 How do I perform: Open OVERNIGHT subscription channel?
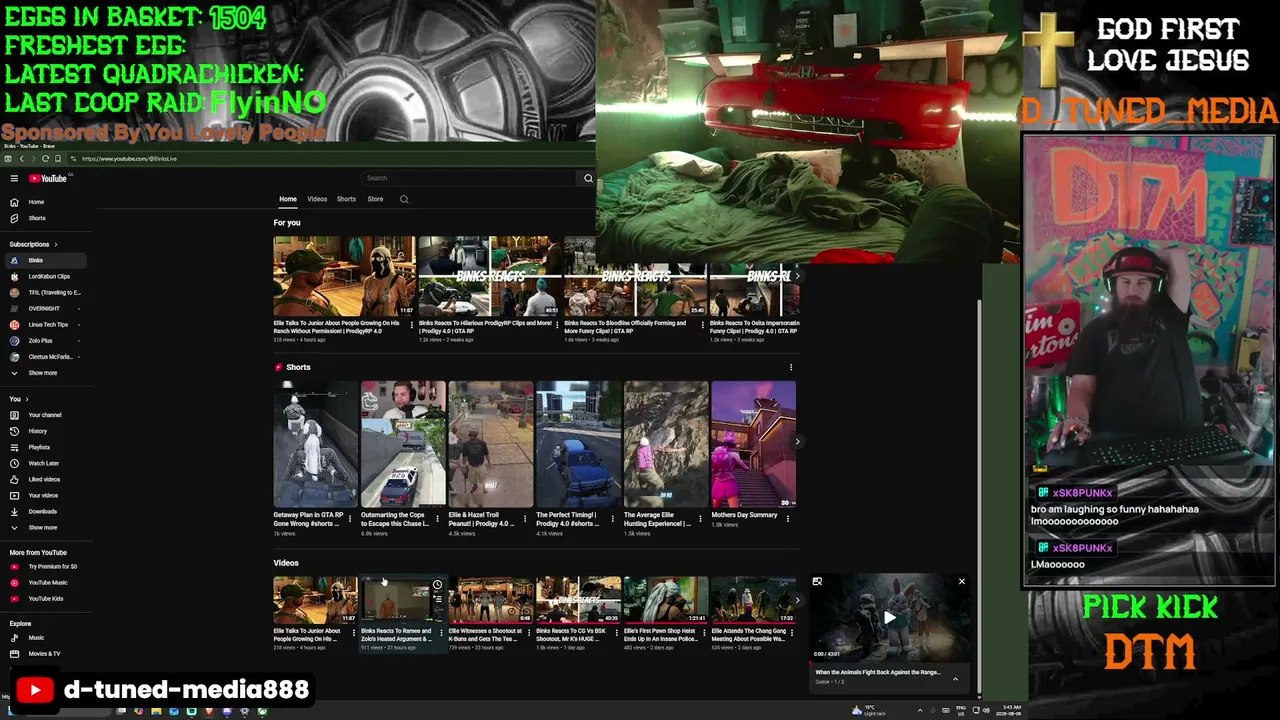45,308
